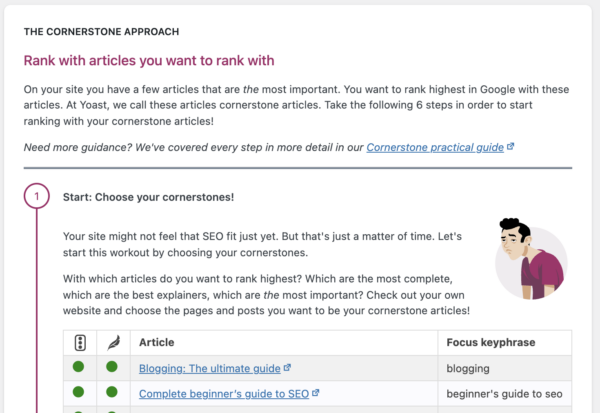Click the Focus keyphrase column header
The height and width of the screenshot is (413, 600).
(490, 342)
